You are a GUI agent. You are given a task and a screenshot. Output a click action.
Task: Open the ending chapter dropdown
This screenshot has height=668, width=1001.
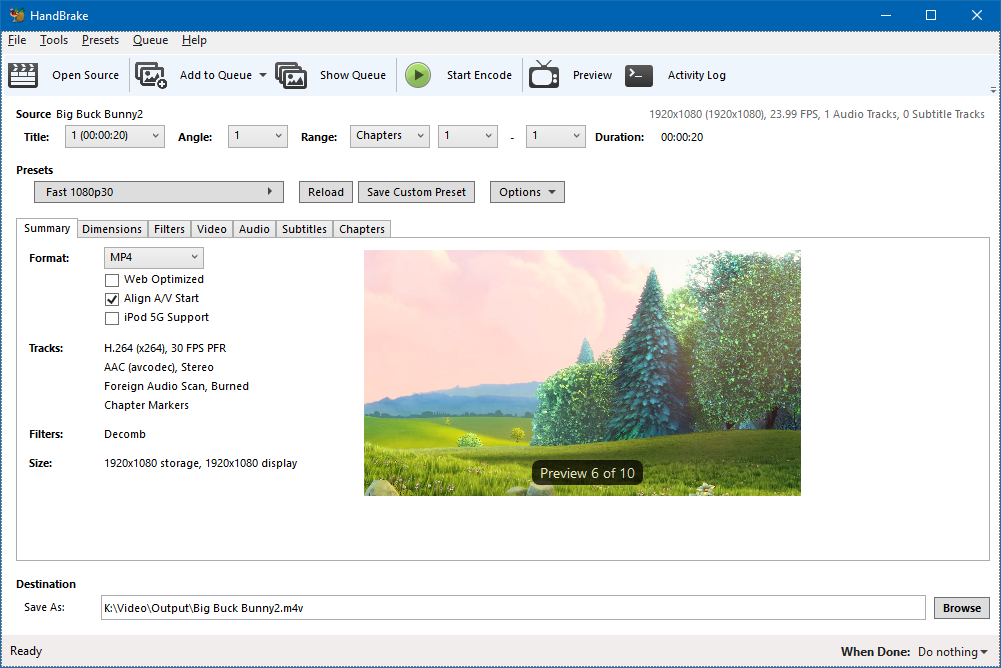click(x=555, y=136)
